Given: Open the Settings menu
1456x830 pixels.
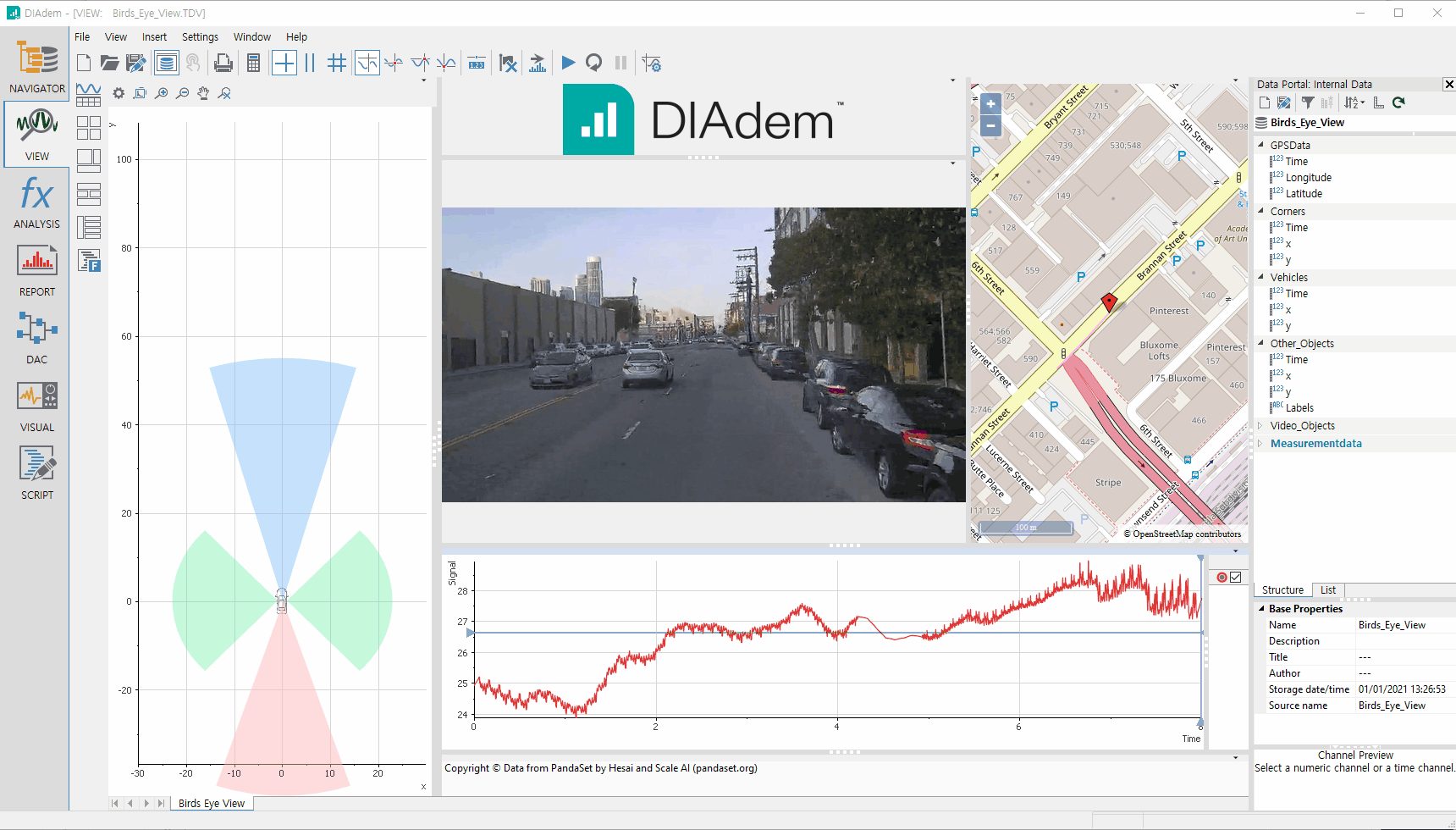Looking at the screenshot, I should (200, 37).
